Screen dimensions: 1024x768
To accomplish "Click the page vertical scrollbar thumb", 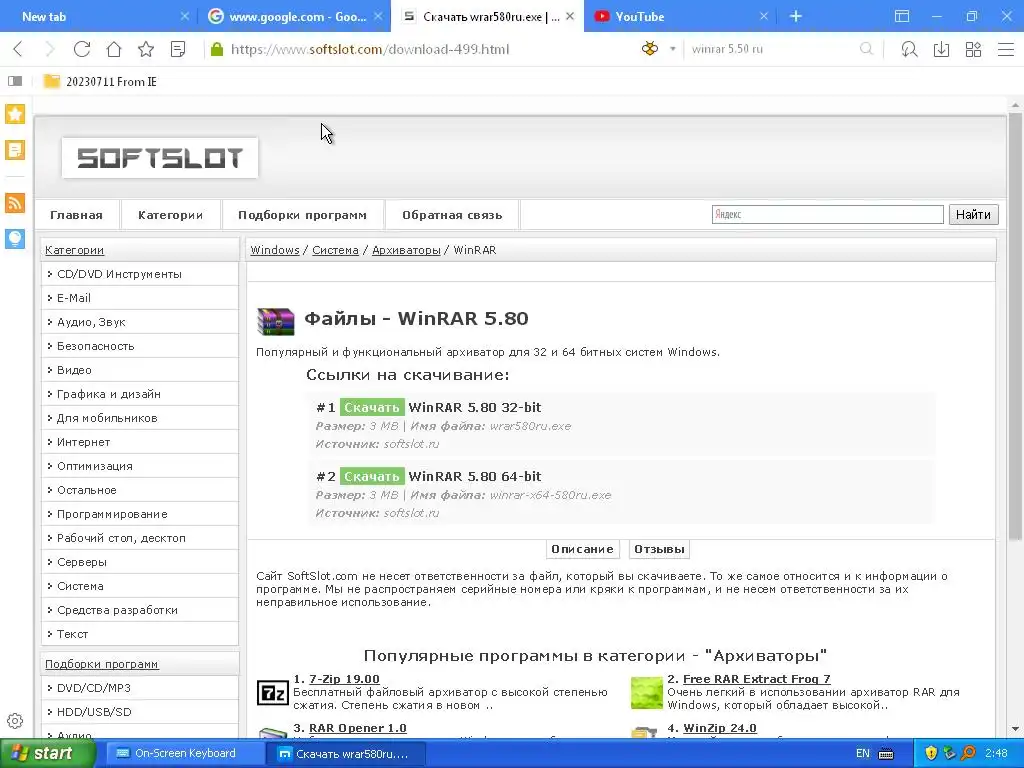I will click(1015, 327).
